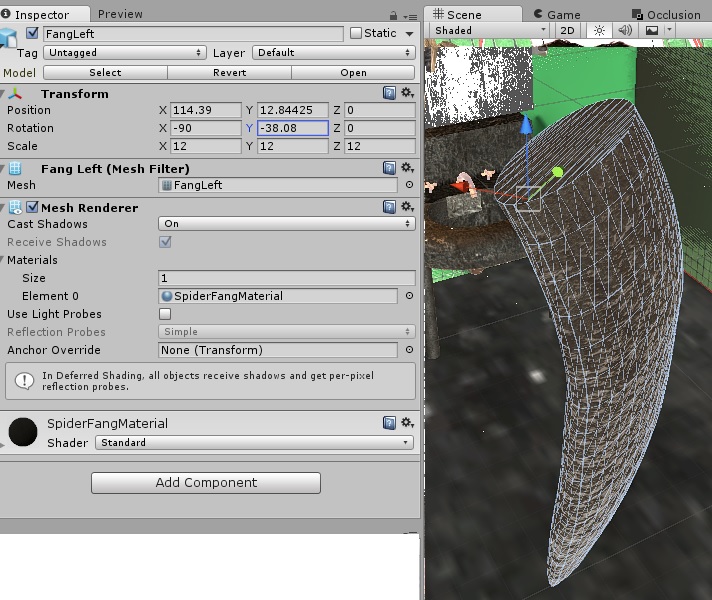The width and height of the screenshot is (712, 600).
Task: Click object picker circle next to FangLeft mesh
Action: [x=409, y=185]
